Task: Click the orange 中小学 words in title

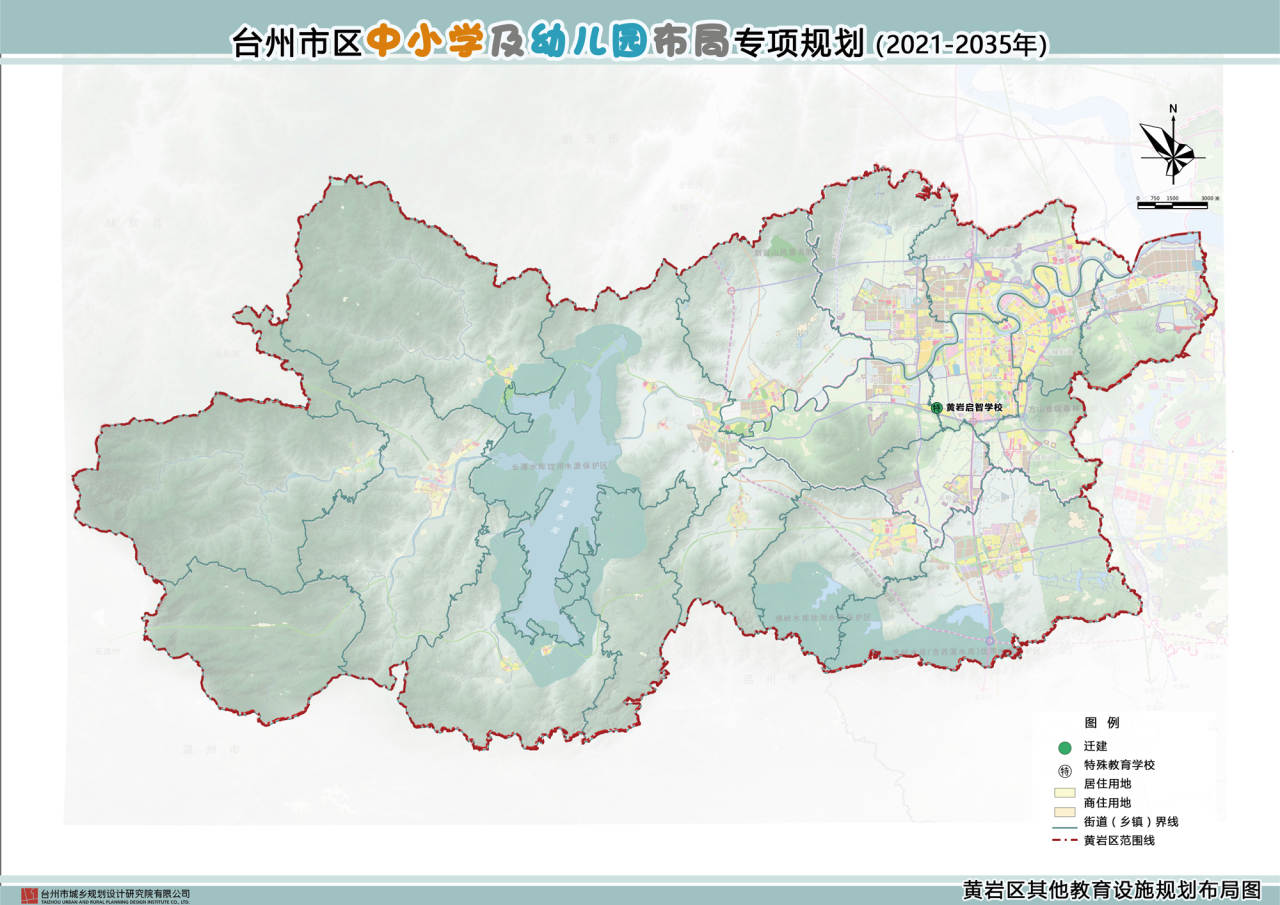Action: (424, 42)
